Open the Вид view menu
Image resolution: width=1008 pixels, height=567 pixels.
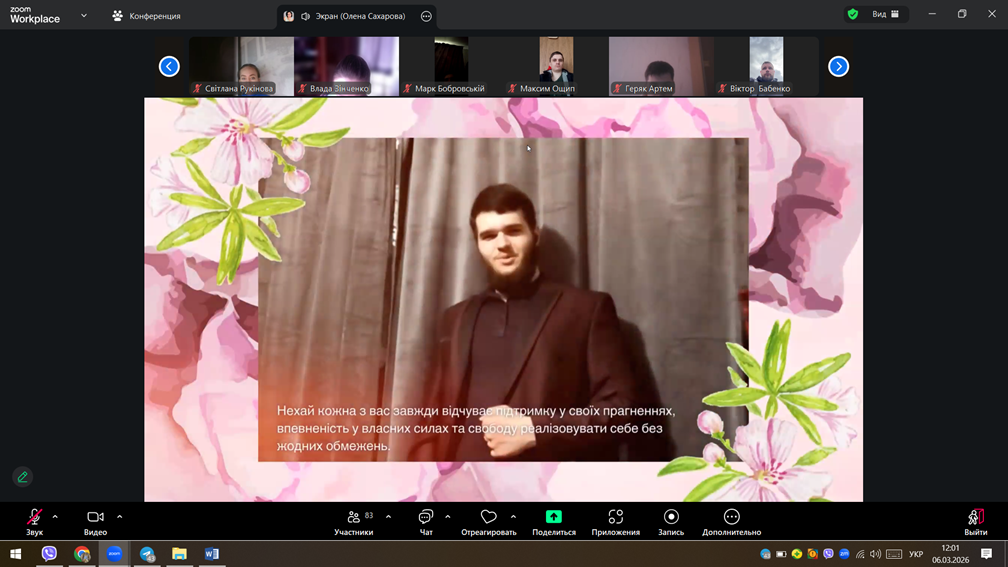coord(885,14)
